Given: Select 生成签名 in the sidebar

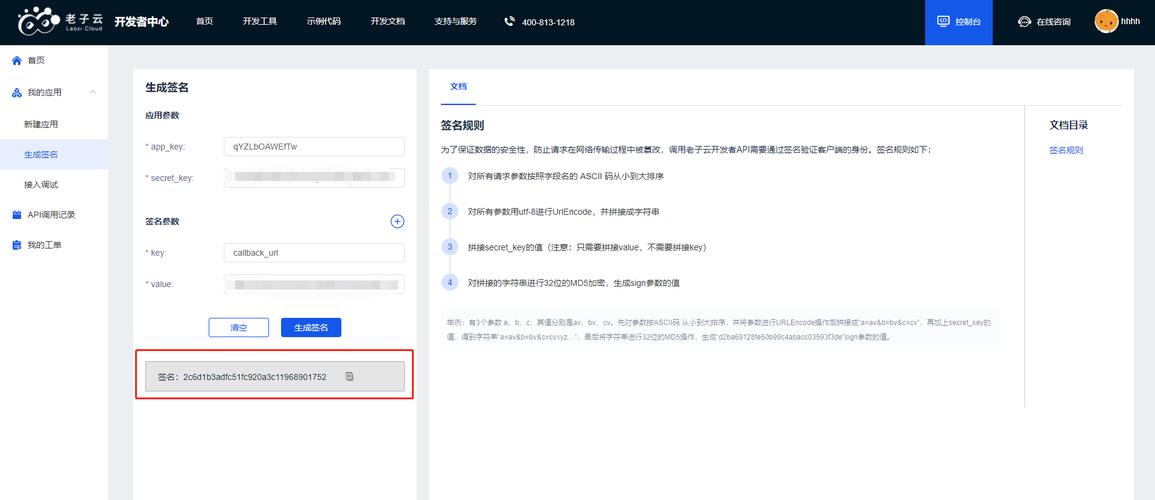Looking at the screenshot, I should 55,155.
